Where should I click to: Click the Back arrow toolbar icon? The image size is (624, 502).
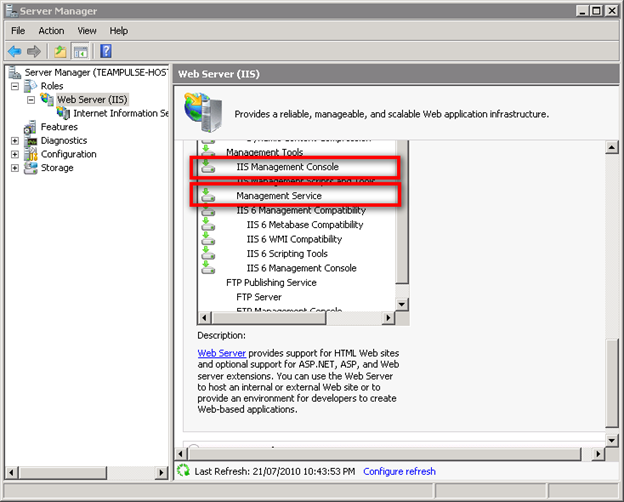point(15,51)
